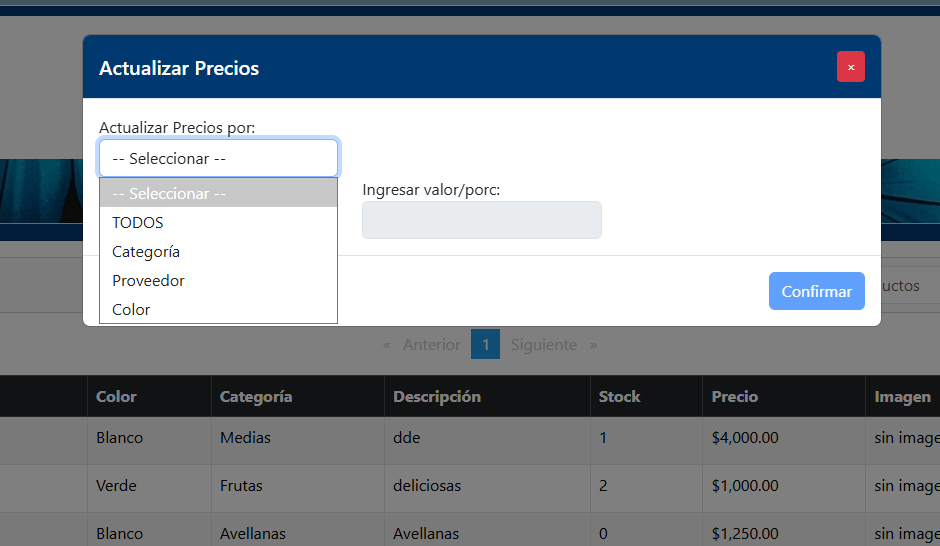This screenshot has height=546, width=940.
Task: Click the Stock column header
Action: tap(619, 397)
